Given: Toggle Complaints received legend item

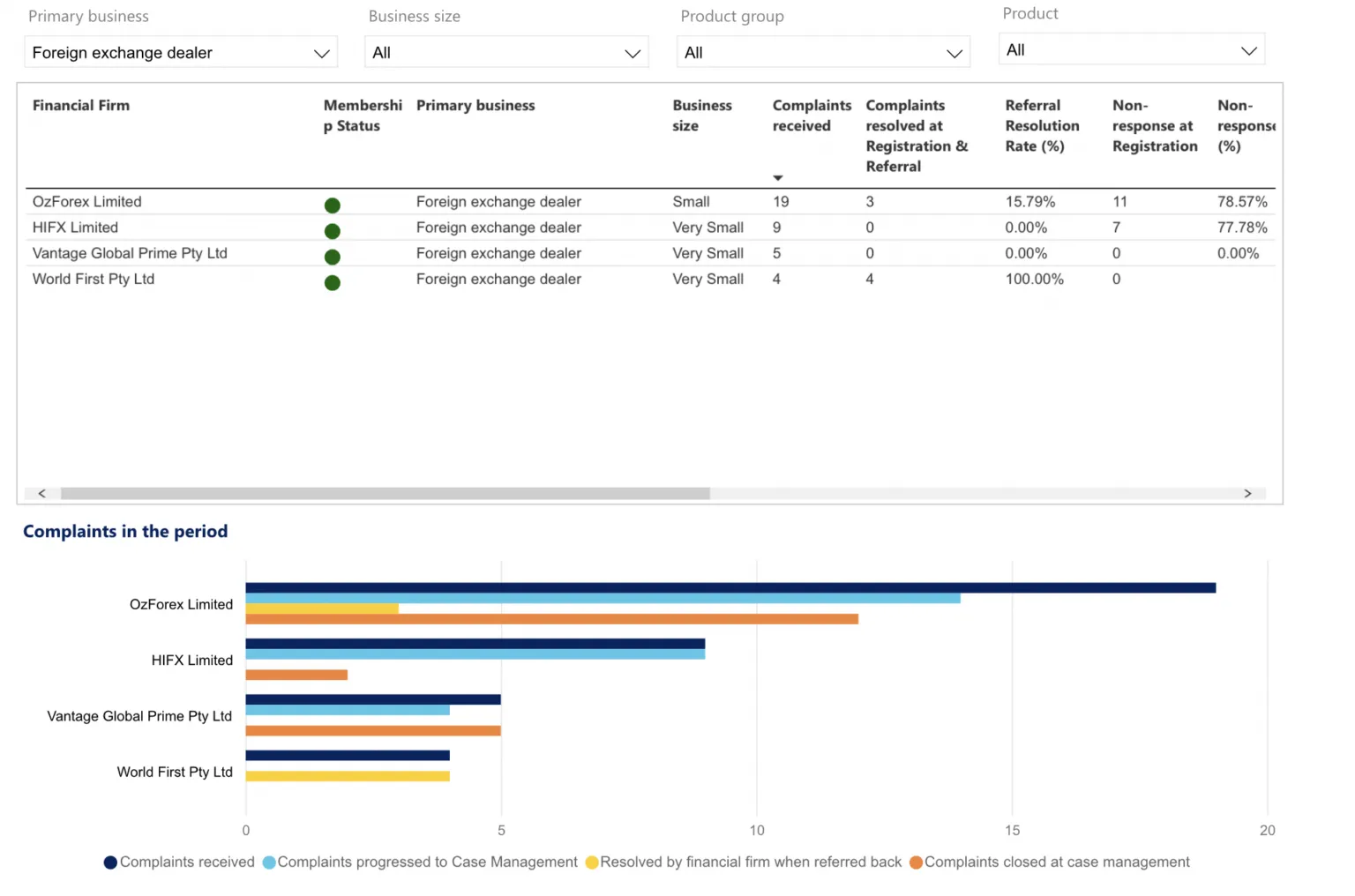Looking at the screenshot, I should (x=179, y=862).
